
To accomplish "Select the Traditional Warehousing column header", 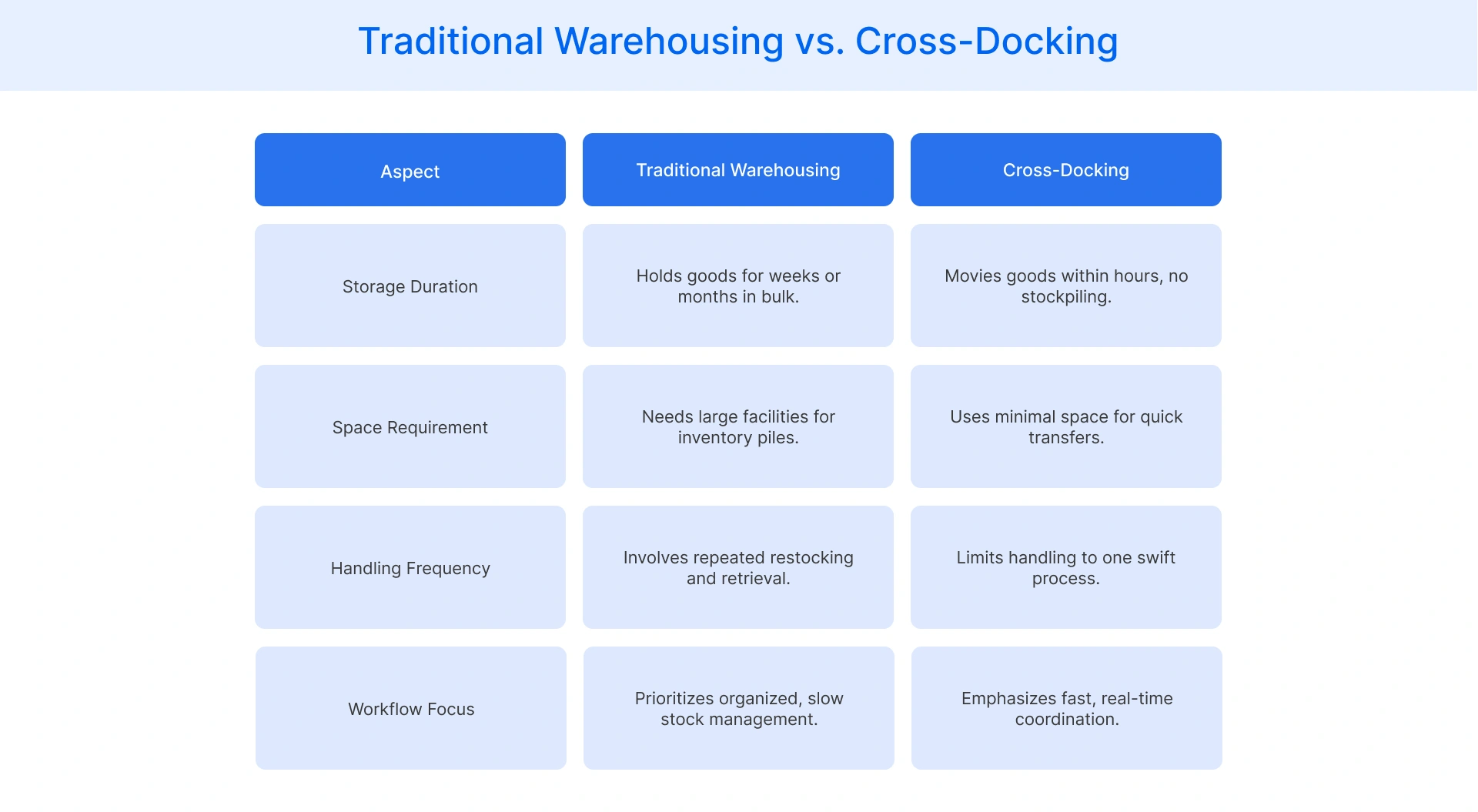I will 738,169.
